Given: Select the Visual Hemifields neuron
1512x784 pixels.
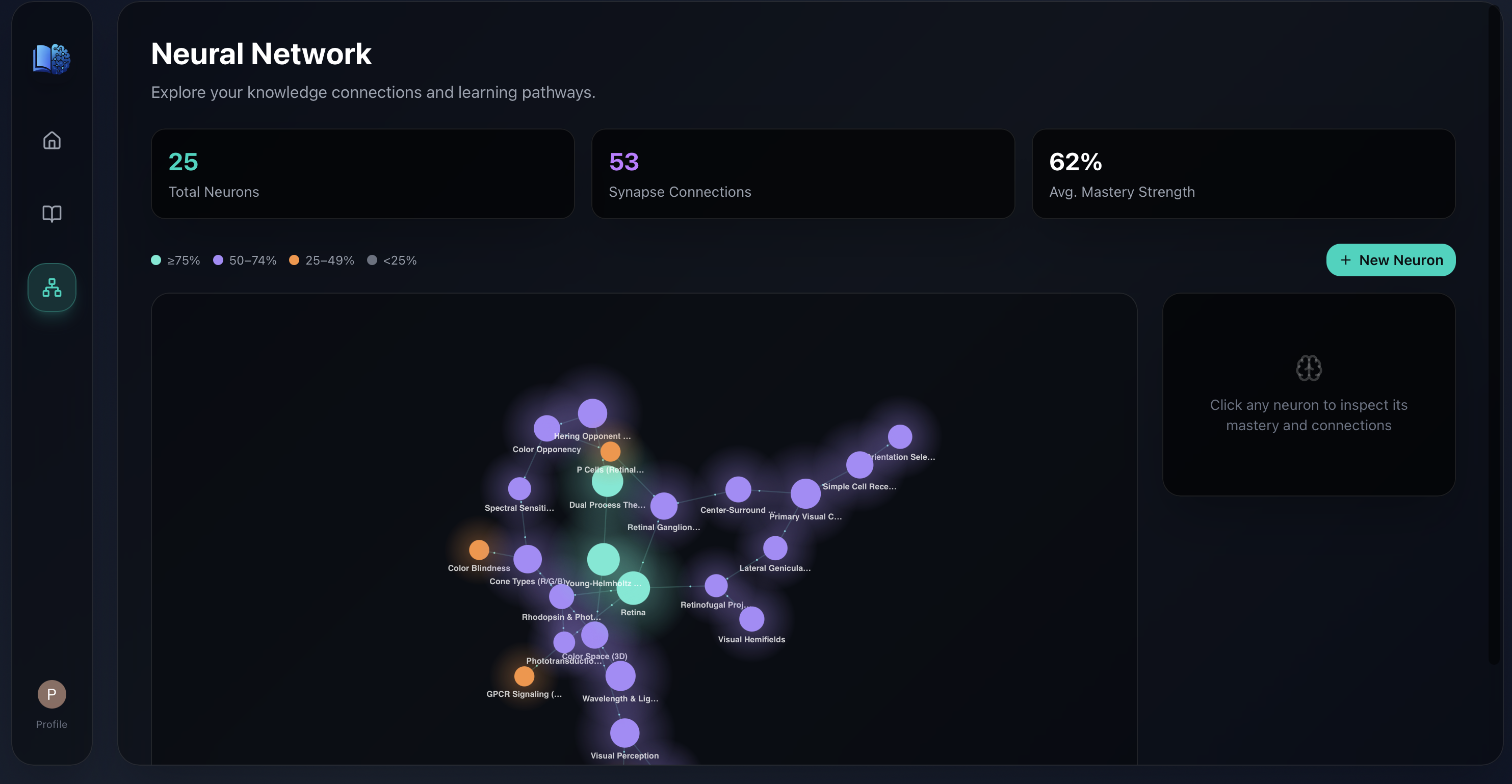Looking at the screenshot, I should tap(751, 619).
